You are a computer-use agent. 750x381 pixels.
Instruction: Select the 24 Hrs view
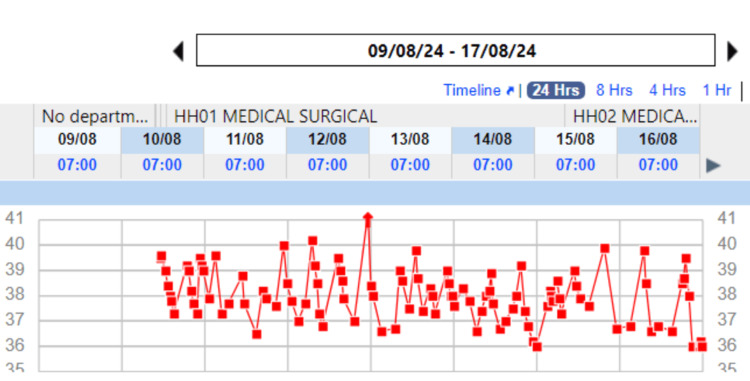point(556,90)
